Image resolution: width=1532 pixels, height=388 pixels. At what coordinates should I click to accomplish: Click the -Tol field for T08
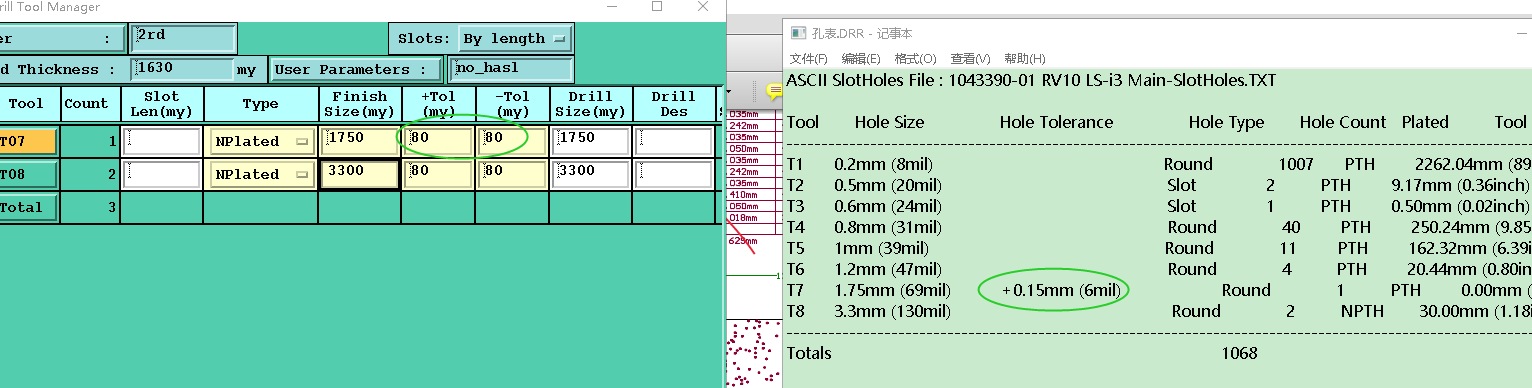click(x=512, y=174)
